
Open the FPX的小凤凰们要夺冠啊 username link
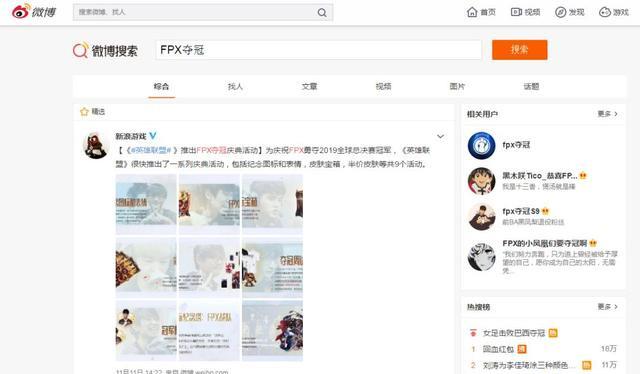[x=544, y=243]
